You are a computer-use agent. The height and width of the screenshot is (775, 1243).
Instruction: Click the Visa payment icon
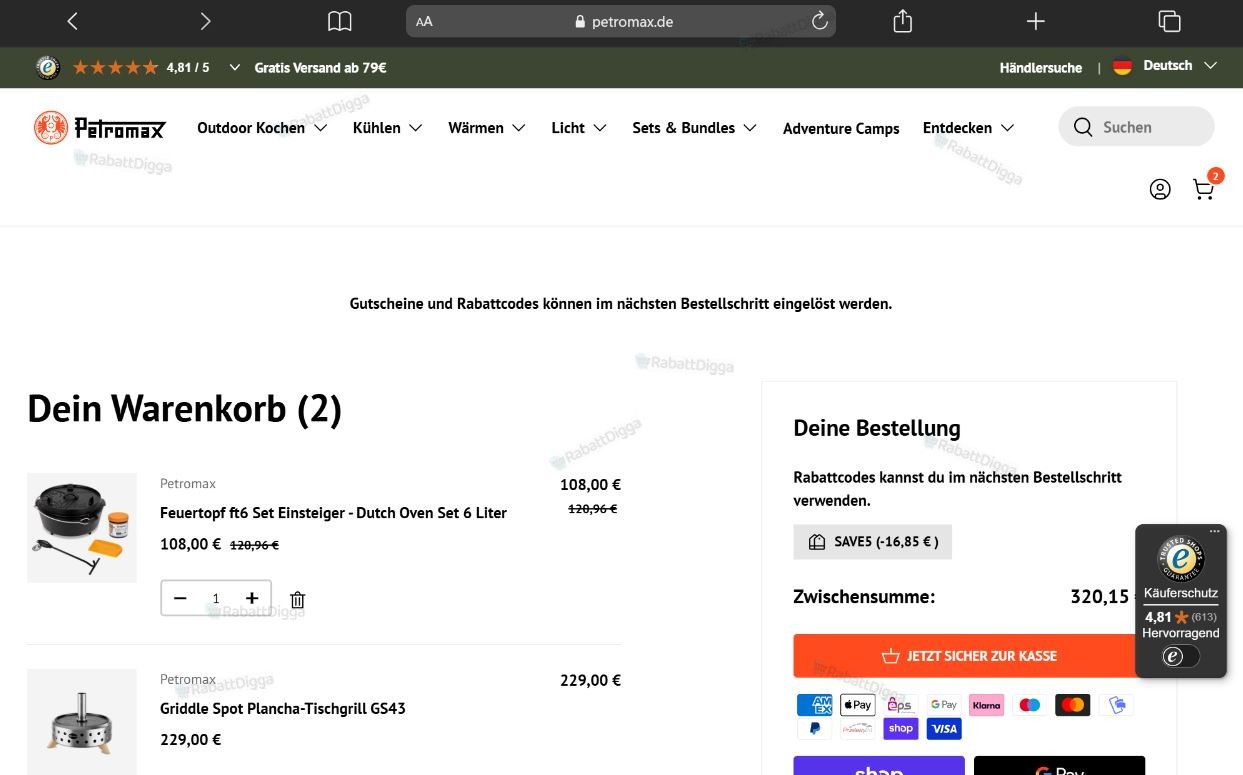pos(943,729)
